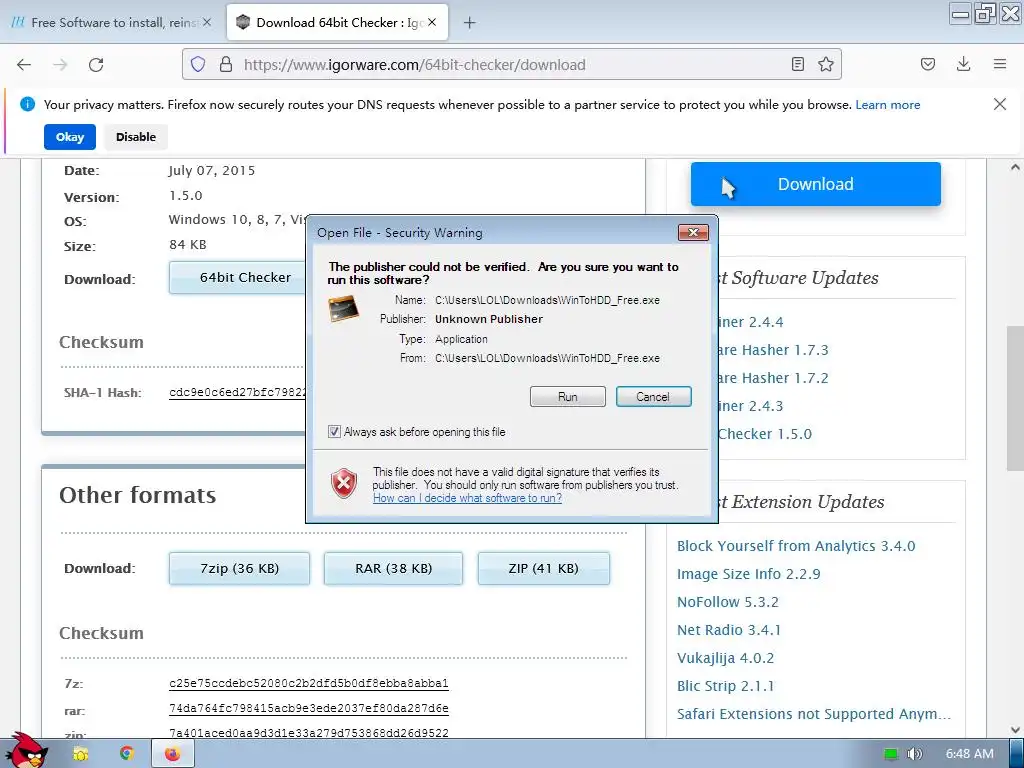Click the July 07, 2015 date value

(x=212, y=171)
